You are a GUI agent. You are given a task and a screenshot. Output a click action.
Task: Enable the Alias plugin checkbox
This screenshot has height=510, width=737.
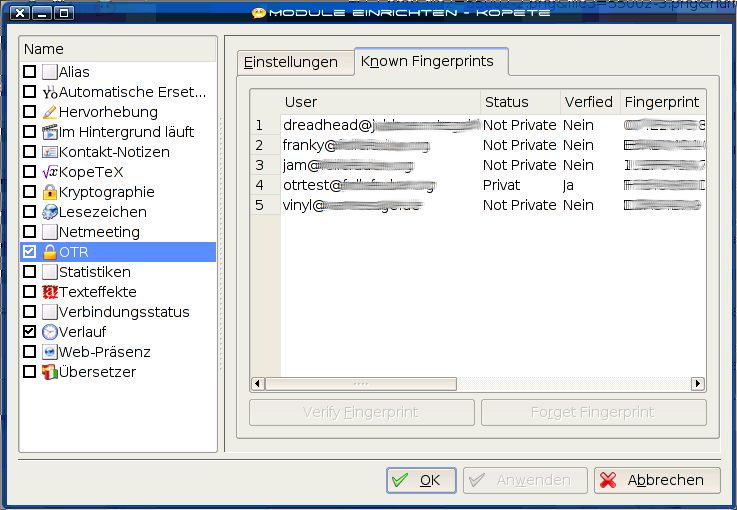pos(30,72)
